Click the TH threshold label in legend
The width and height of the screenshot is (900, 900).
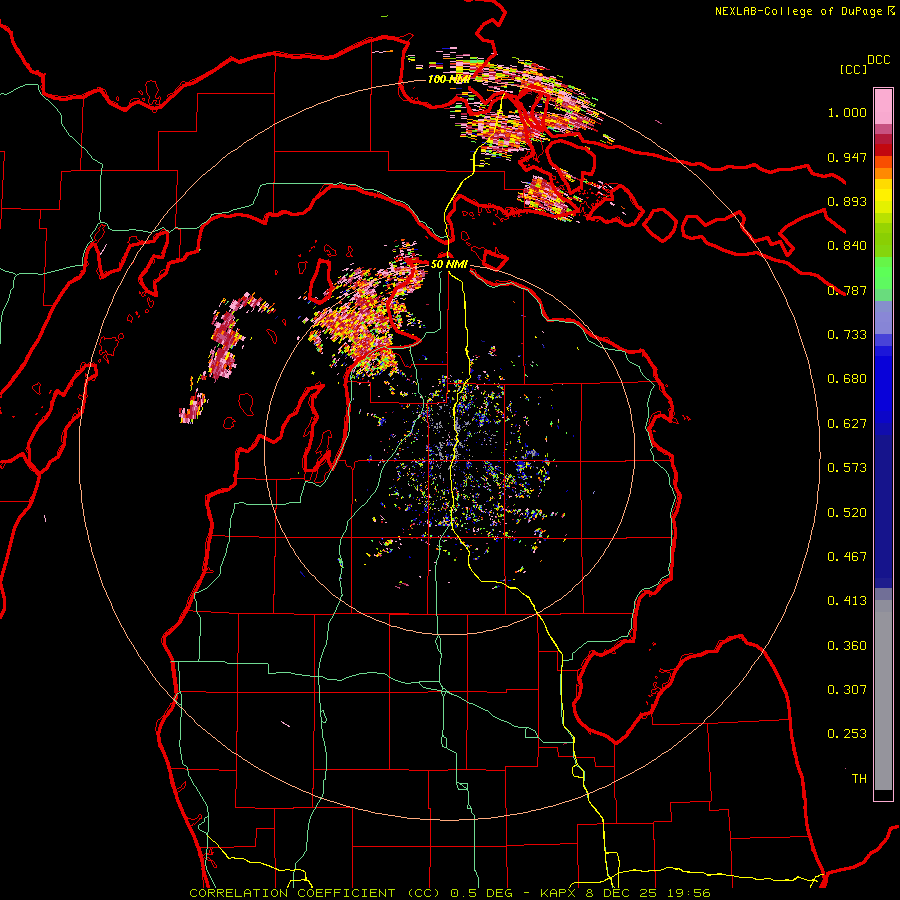point(859,779)
